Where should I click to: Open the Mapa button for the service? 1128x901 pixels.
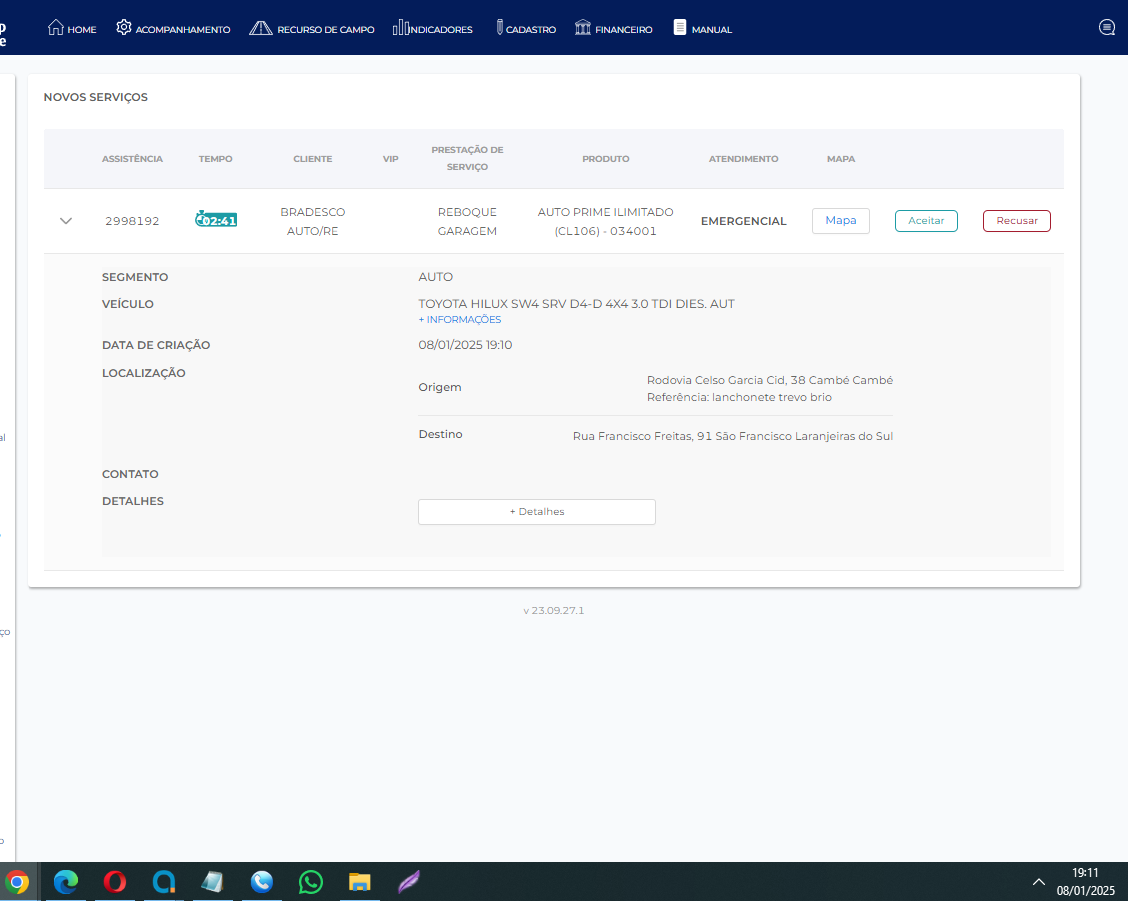(x=840, y=221)
